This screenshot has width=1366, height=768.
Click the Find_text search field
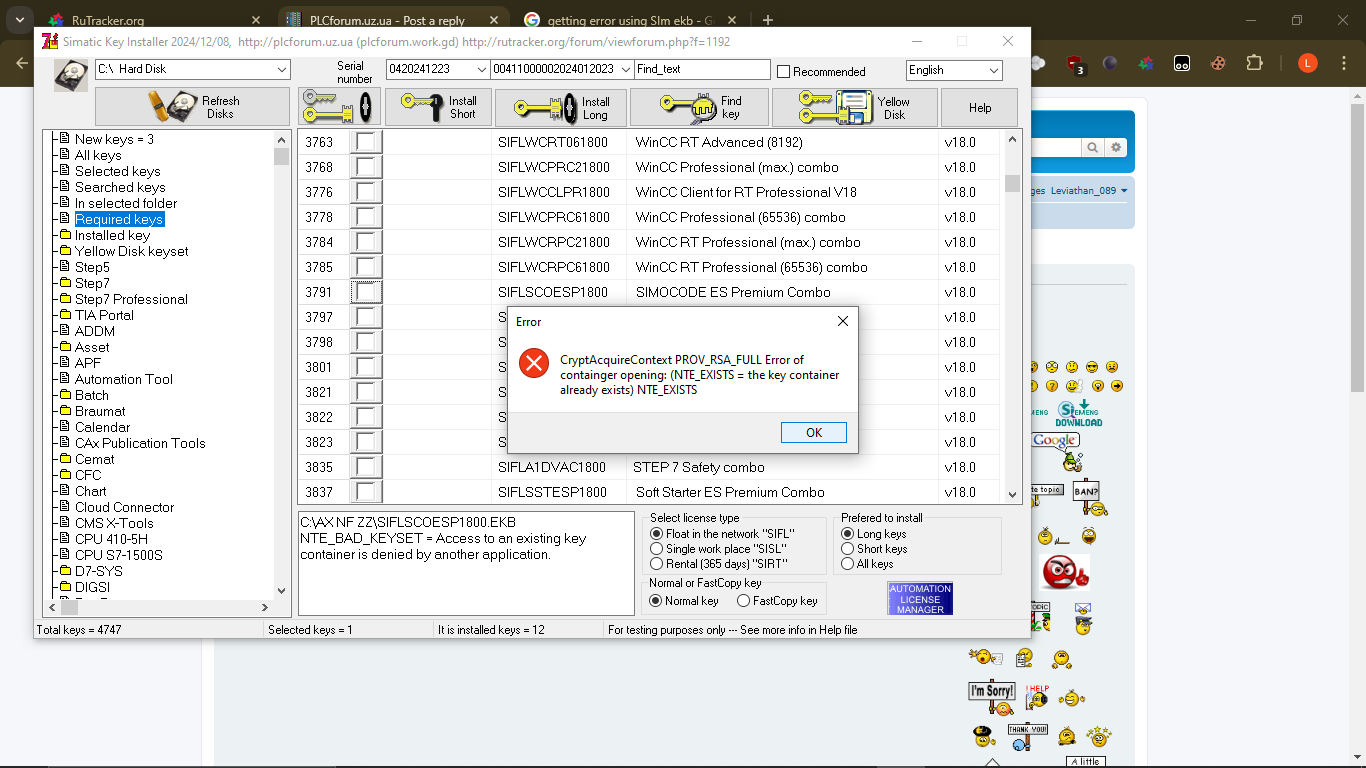703,69
